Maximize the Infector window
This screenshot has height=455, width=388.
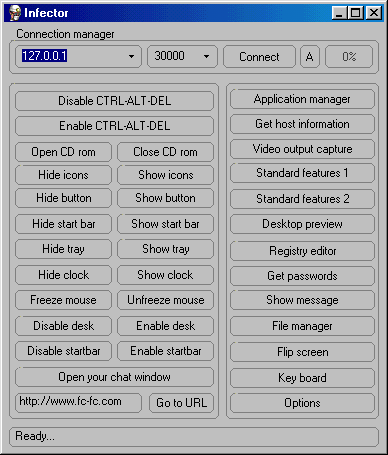tap(356, 13)
